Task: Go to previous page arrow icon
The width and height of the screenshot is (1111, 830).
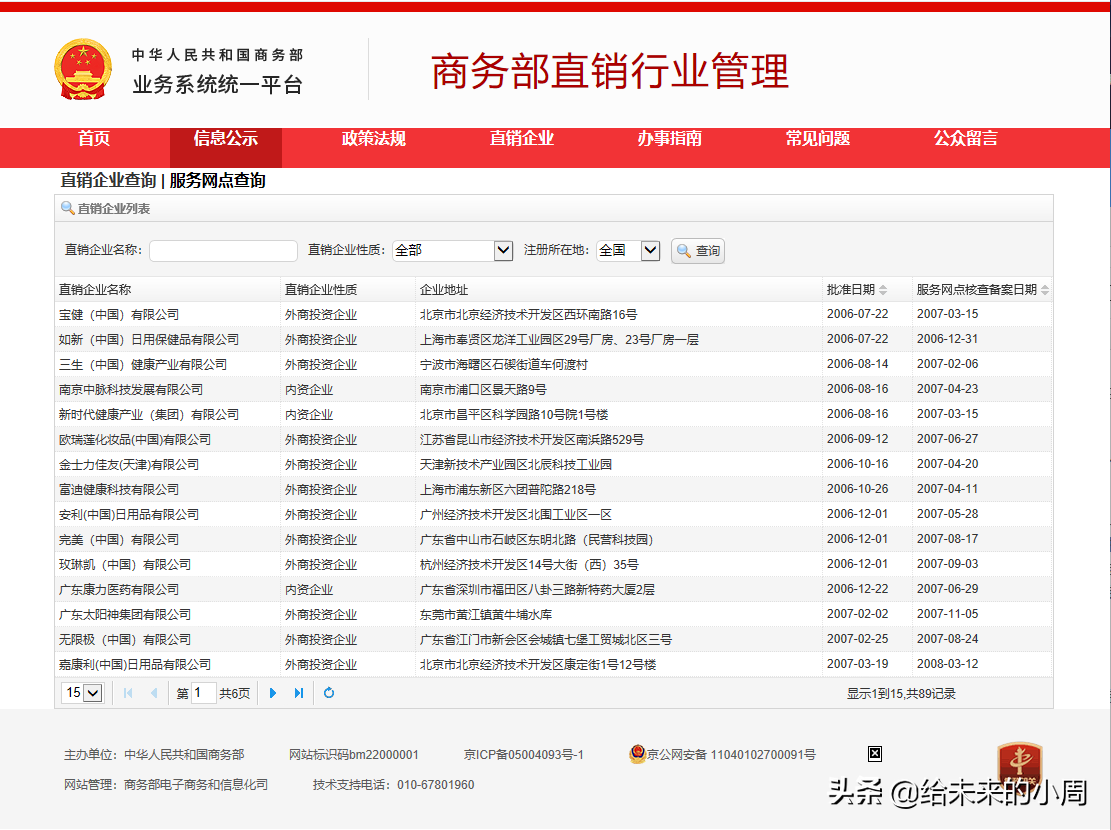Action: (154, 693)
